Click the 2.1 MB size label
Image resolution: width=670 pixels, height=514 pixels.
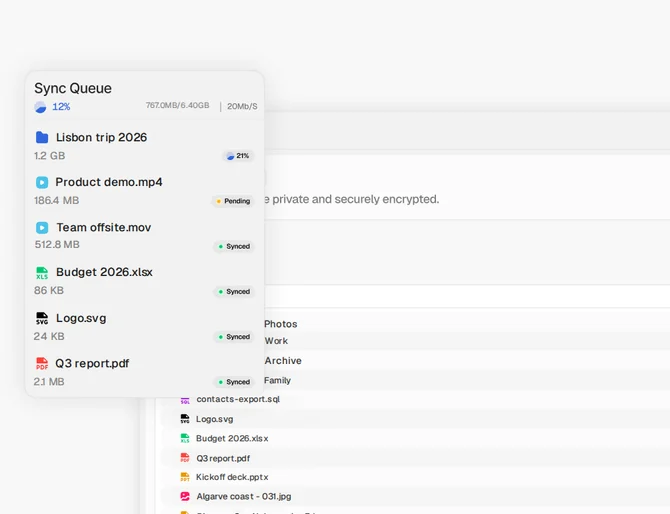click(49, 382)
